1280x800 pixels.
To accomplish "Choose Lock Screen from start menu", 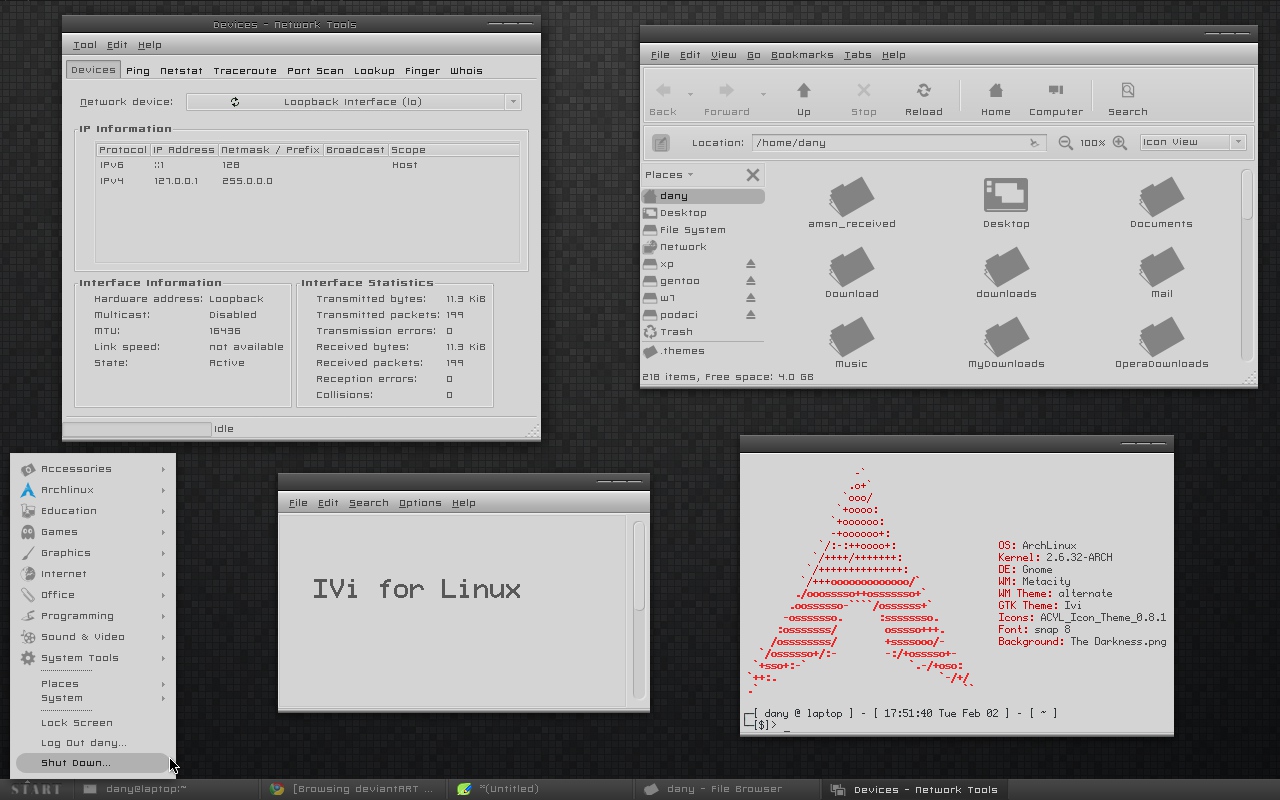I will [x=93, y=723].
